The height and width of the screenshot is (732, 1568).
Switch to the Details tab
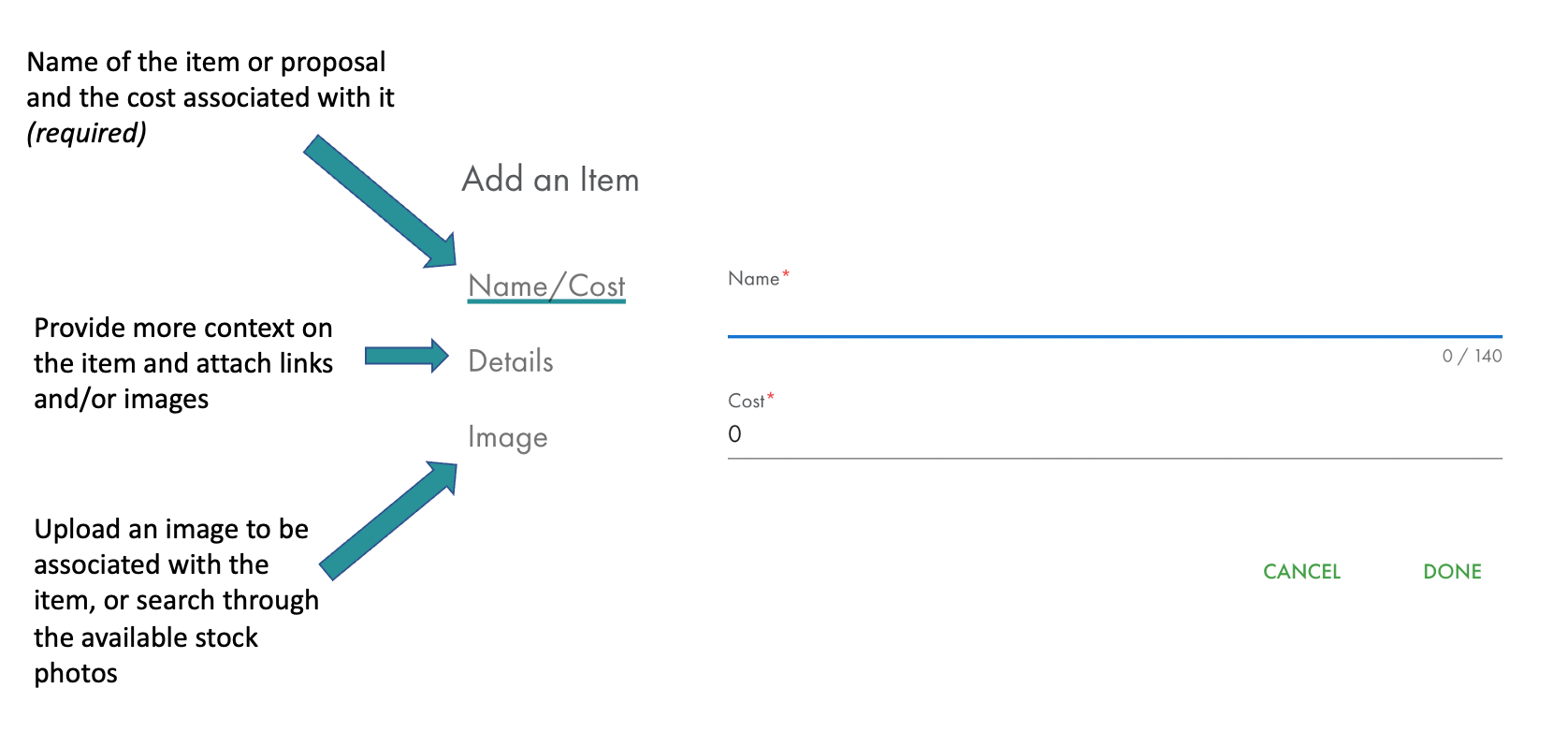click(x=510, y=361)
